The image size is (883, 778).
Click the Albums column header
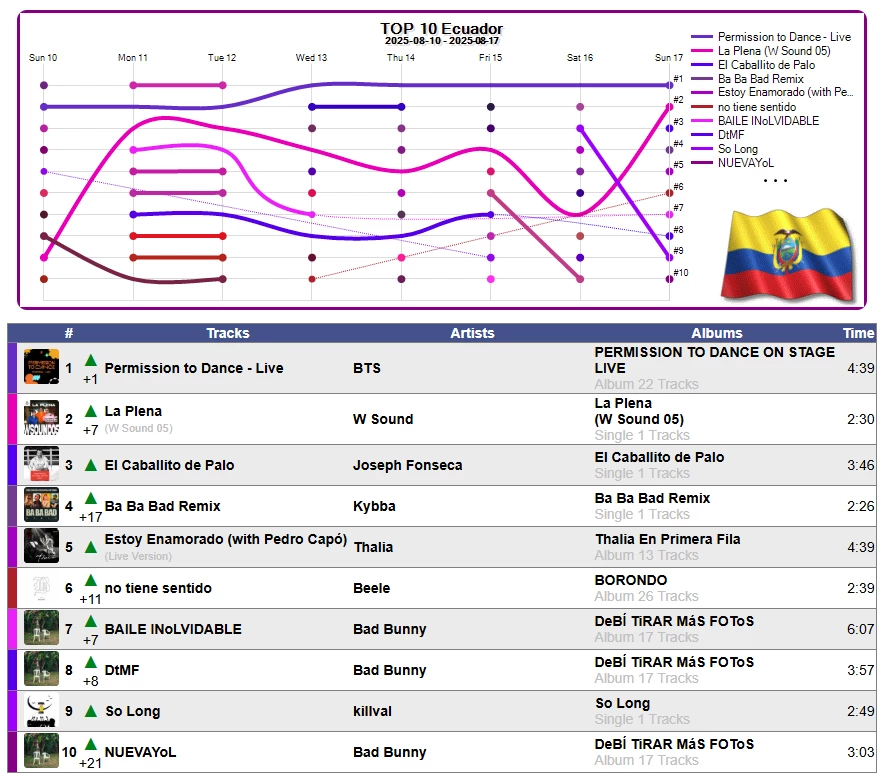coord(716,333)
